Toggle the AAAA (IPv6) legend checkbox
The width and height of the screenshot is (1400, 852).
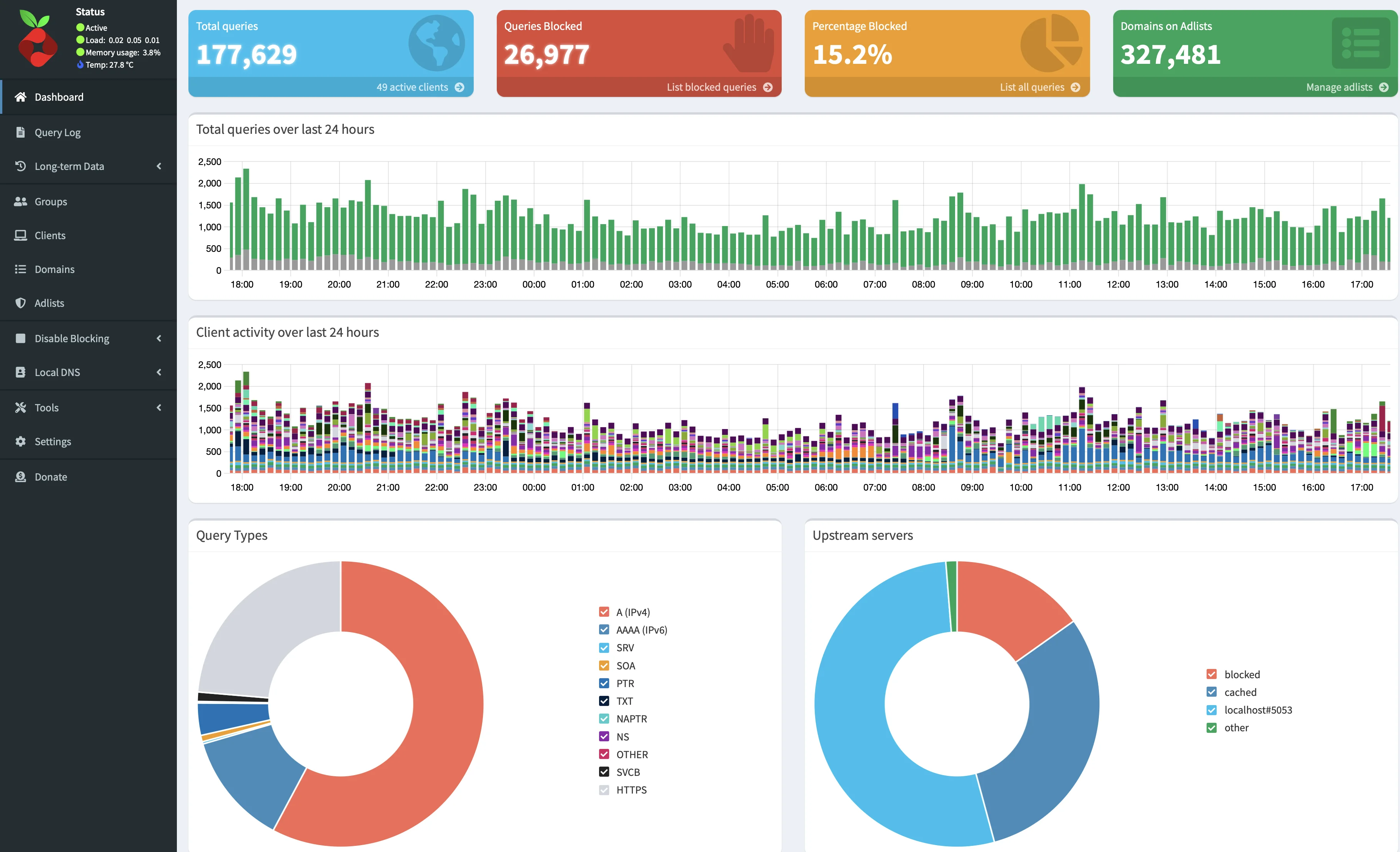click(x=604, y=629)
